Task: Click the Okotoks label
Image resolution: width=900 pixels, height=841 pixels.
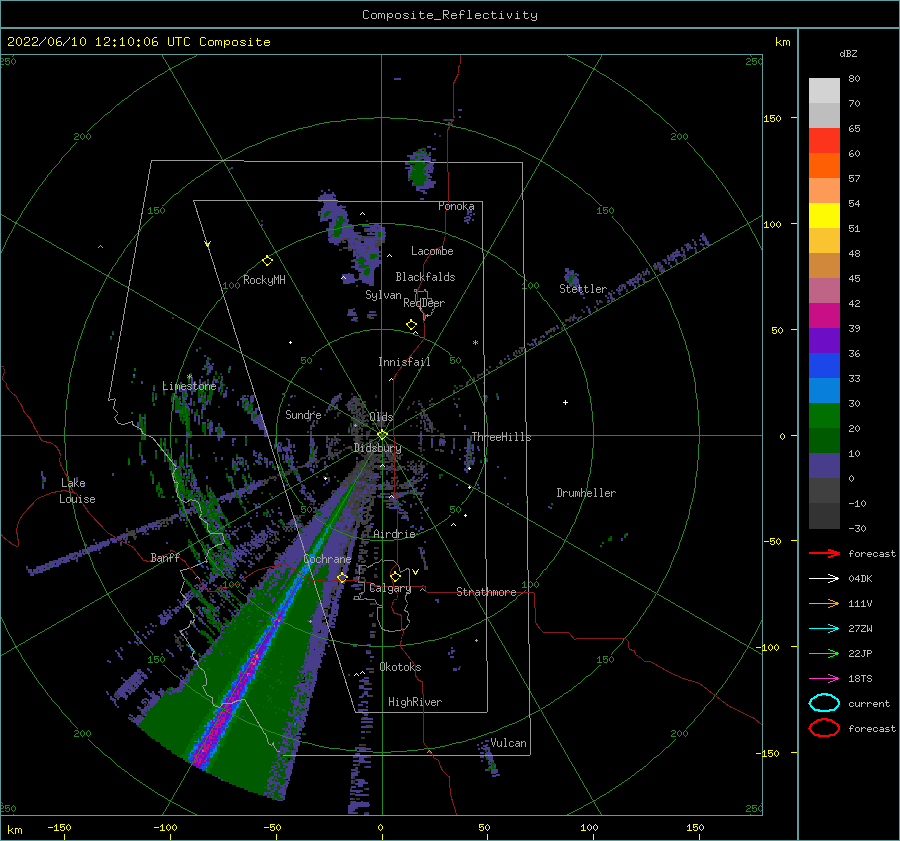Action: tap(400, 666)
